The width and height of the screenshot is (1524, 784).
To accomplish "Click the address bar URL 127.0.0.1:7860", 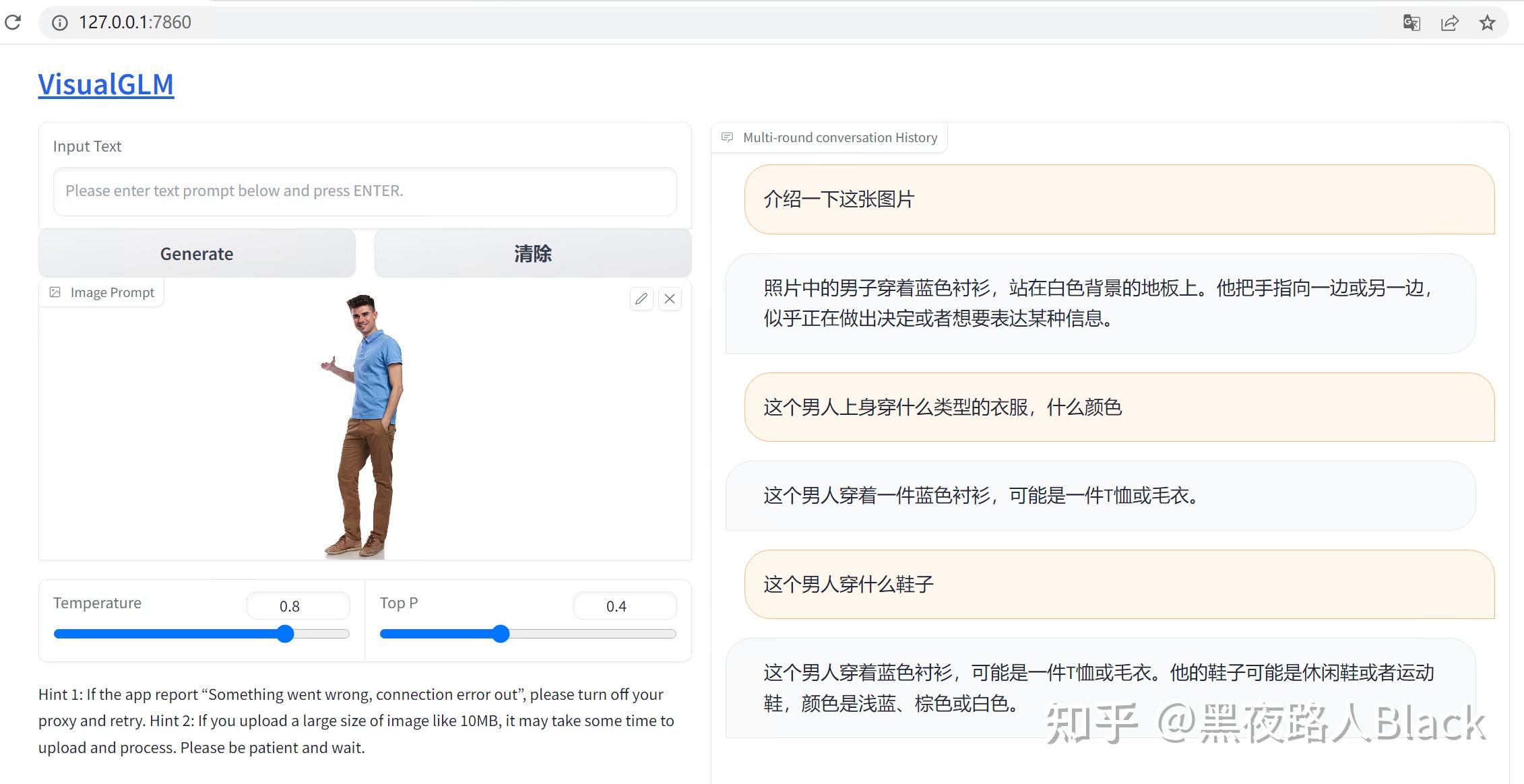I will tap(135, 22).
